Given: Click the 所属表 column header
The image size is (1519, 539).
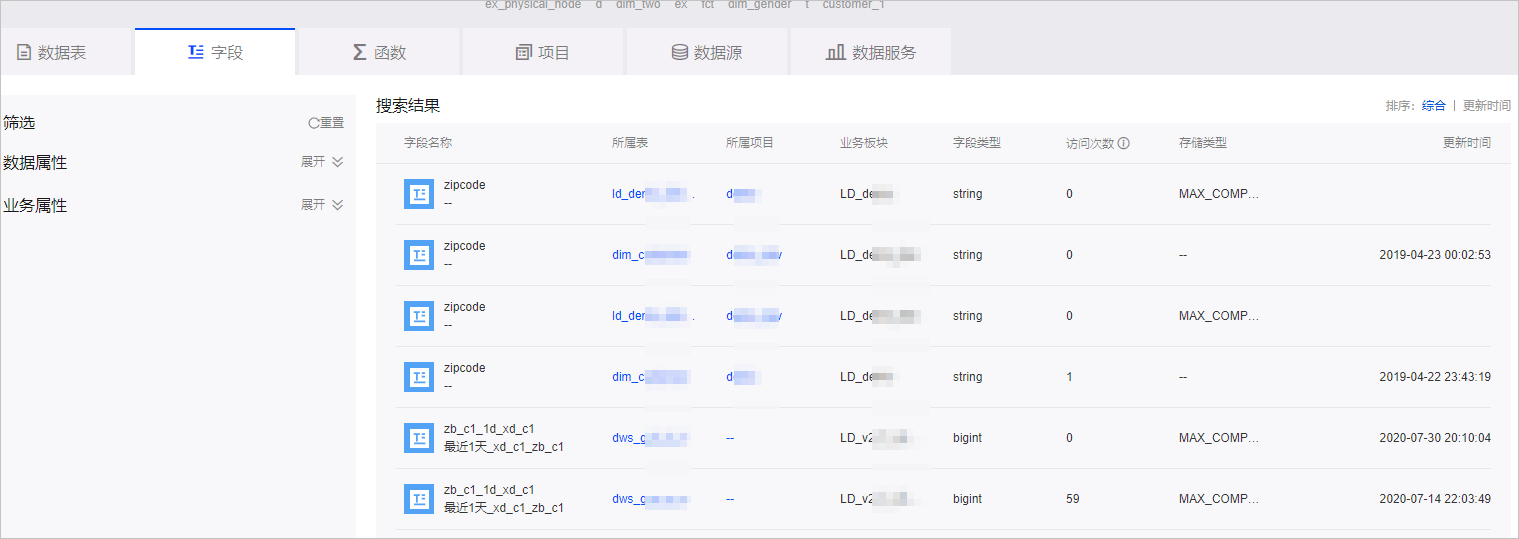Looking at the screenshot, I should coord(630,143).
